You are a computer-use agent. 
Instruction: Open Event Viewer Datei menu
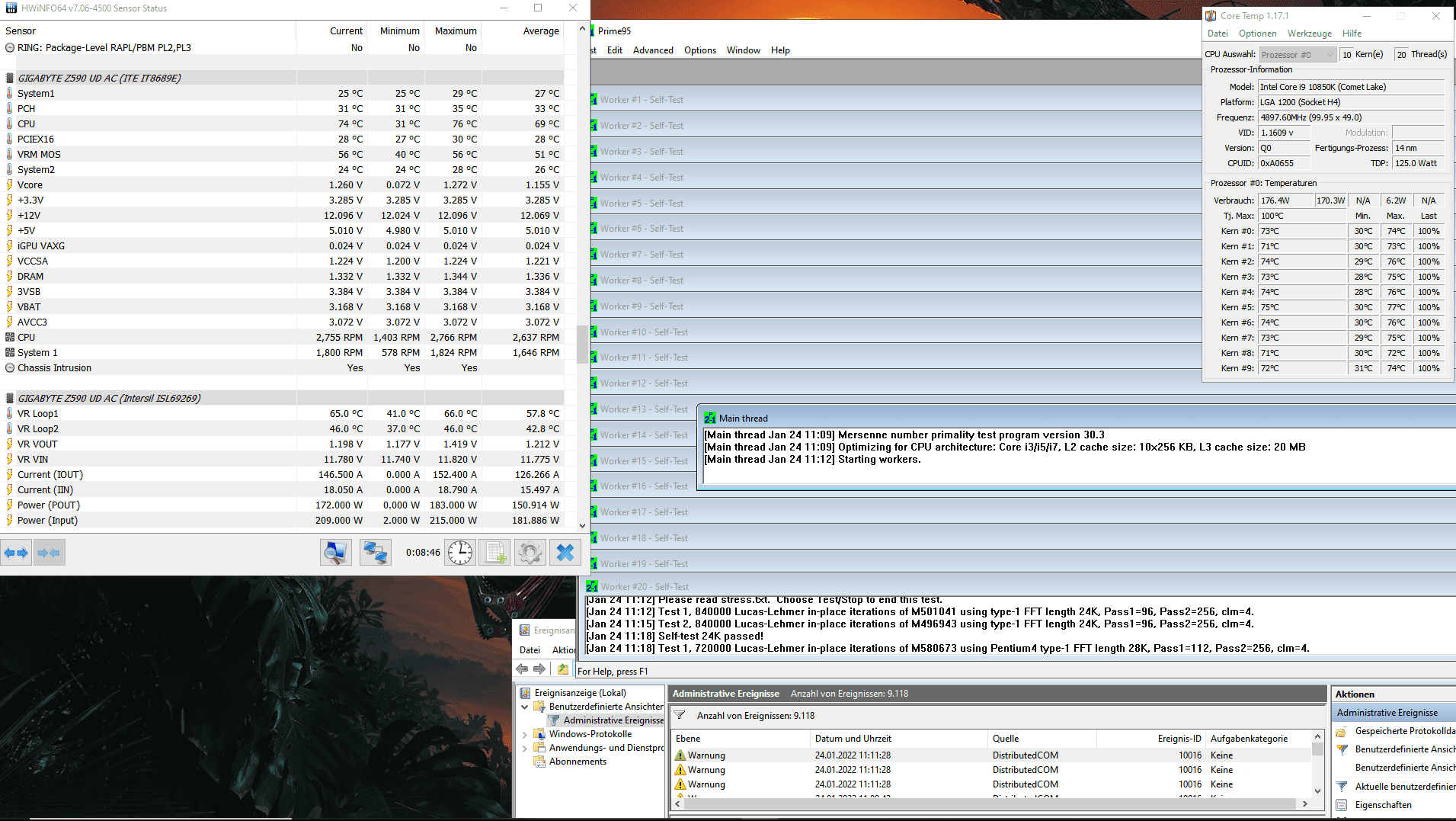click(x=530, y=650)
